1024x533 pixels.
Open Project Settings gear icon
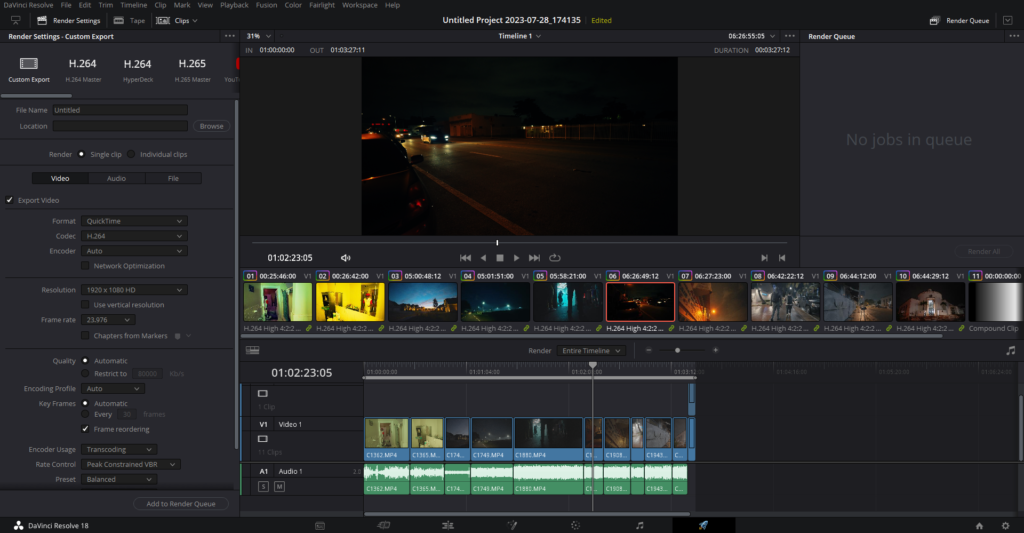click(x=1005, y=526)
